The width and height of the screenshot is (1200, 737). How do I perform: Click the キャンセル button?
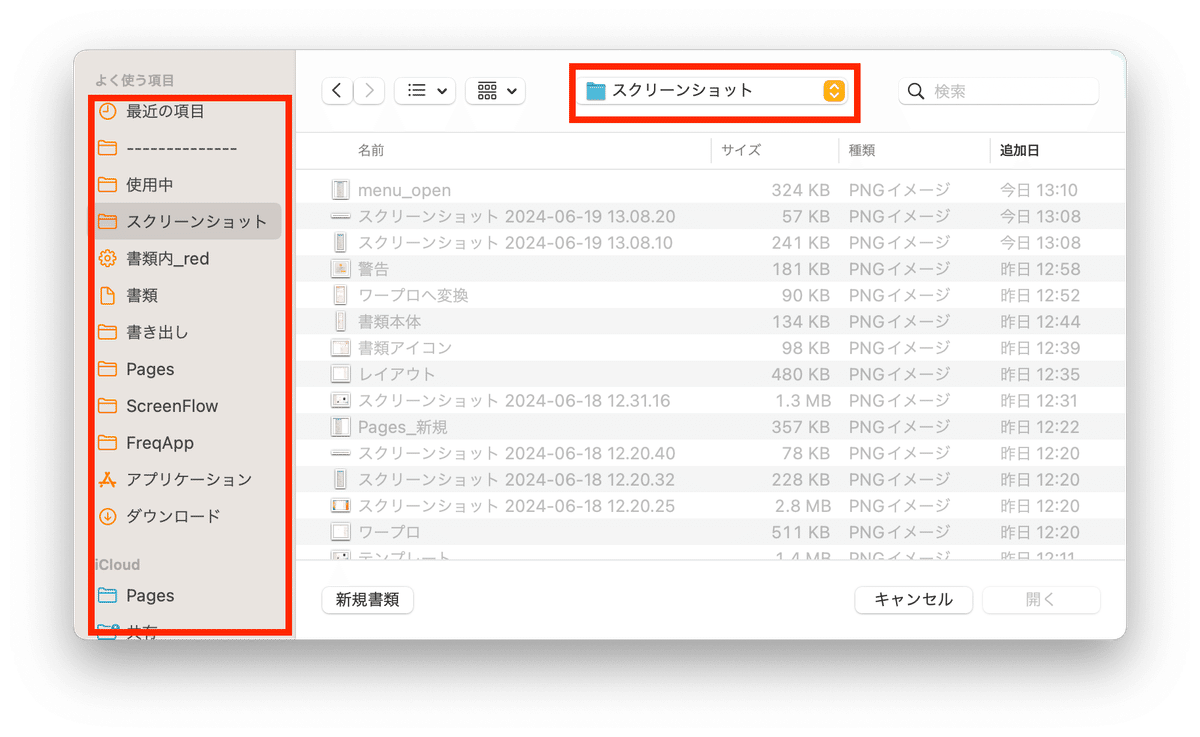[x=914, y=600]
